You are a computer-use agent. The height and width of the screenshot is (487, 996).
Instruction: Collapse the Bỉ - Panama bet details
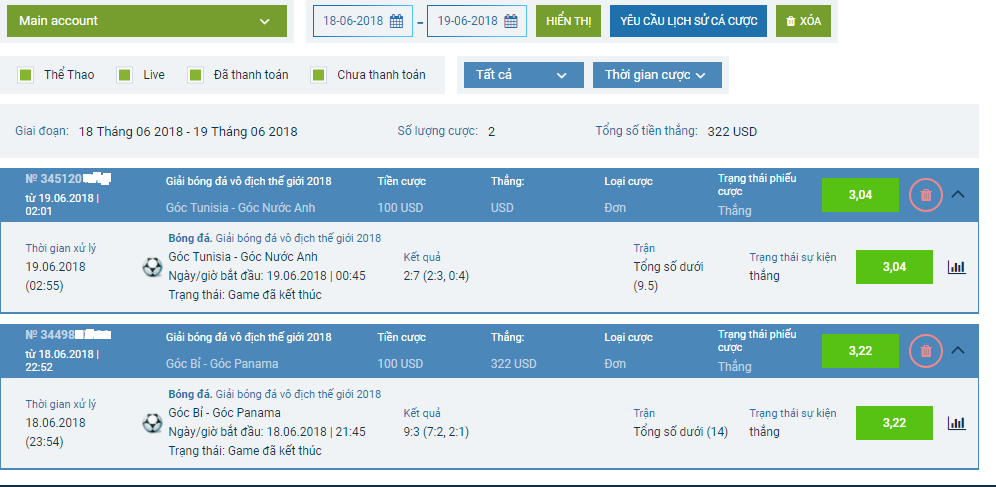click(958, 350)
